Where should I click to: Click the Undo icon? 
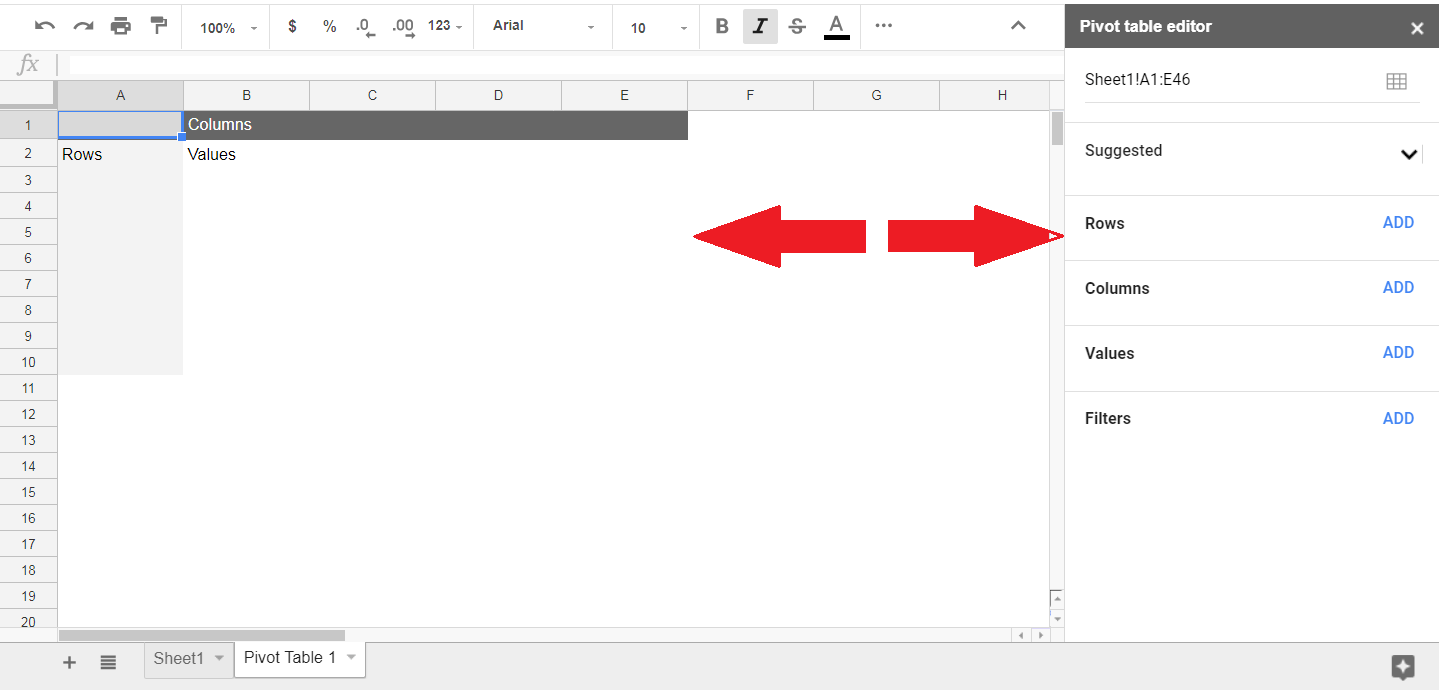(45, 27)
